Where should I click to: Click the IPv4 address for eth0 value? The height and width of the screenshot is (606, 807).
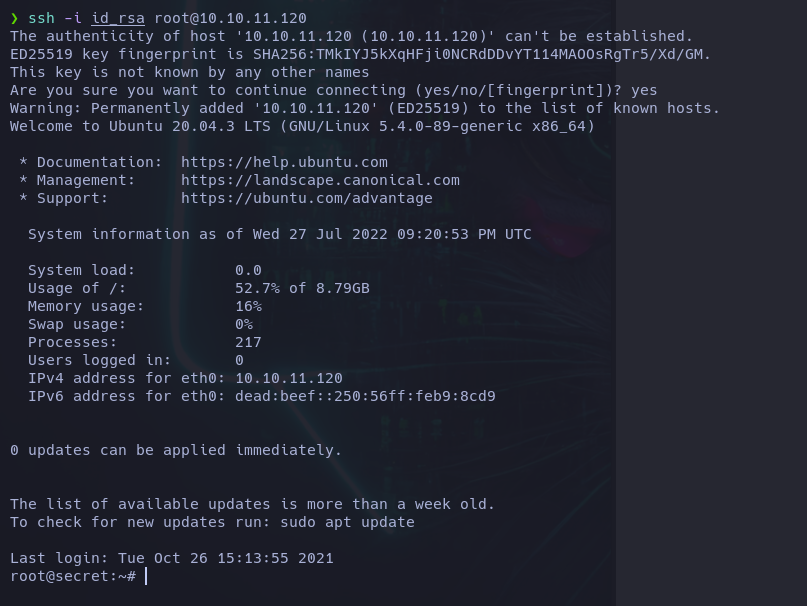(x=288, y=378)
